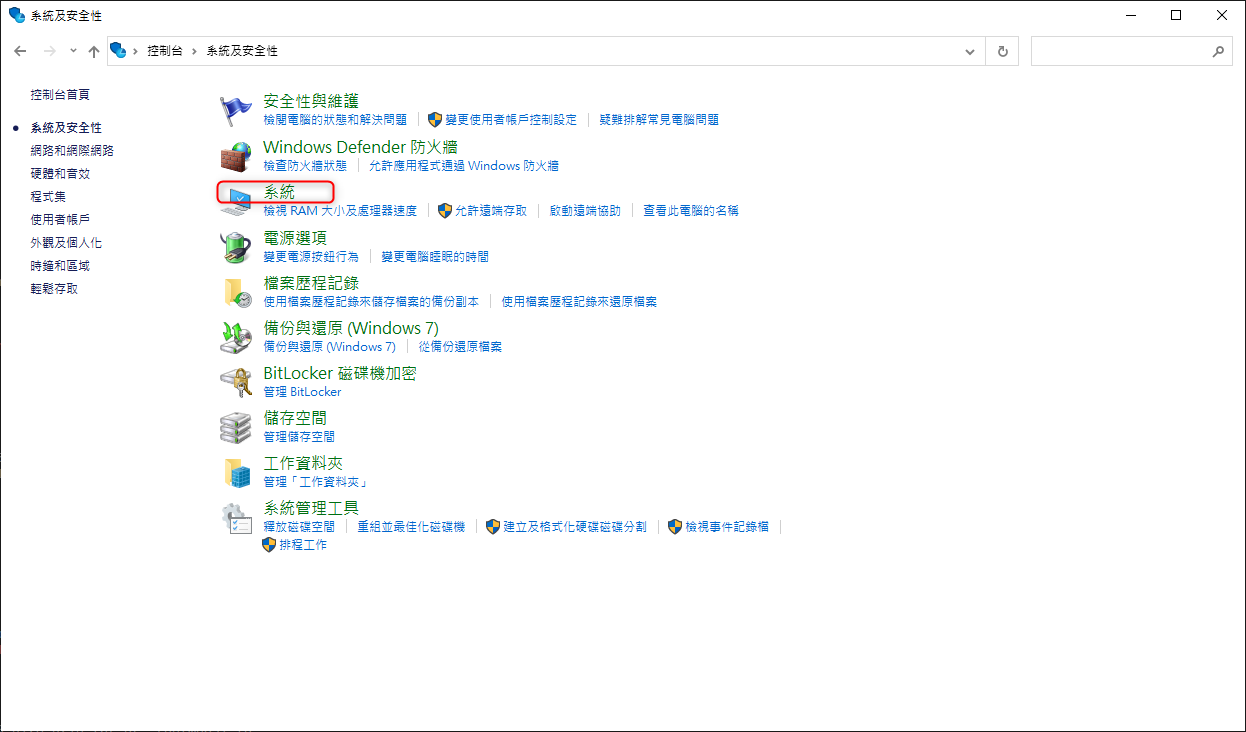Image resolution: width=1246 pixels, height=732 pixels.
Task: Click the Windows Defender 防火牆 brick wall icon
Action: [x=236, y=155]
